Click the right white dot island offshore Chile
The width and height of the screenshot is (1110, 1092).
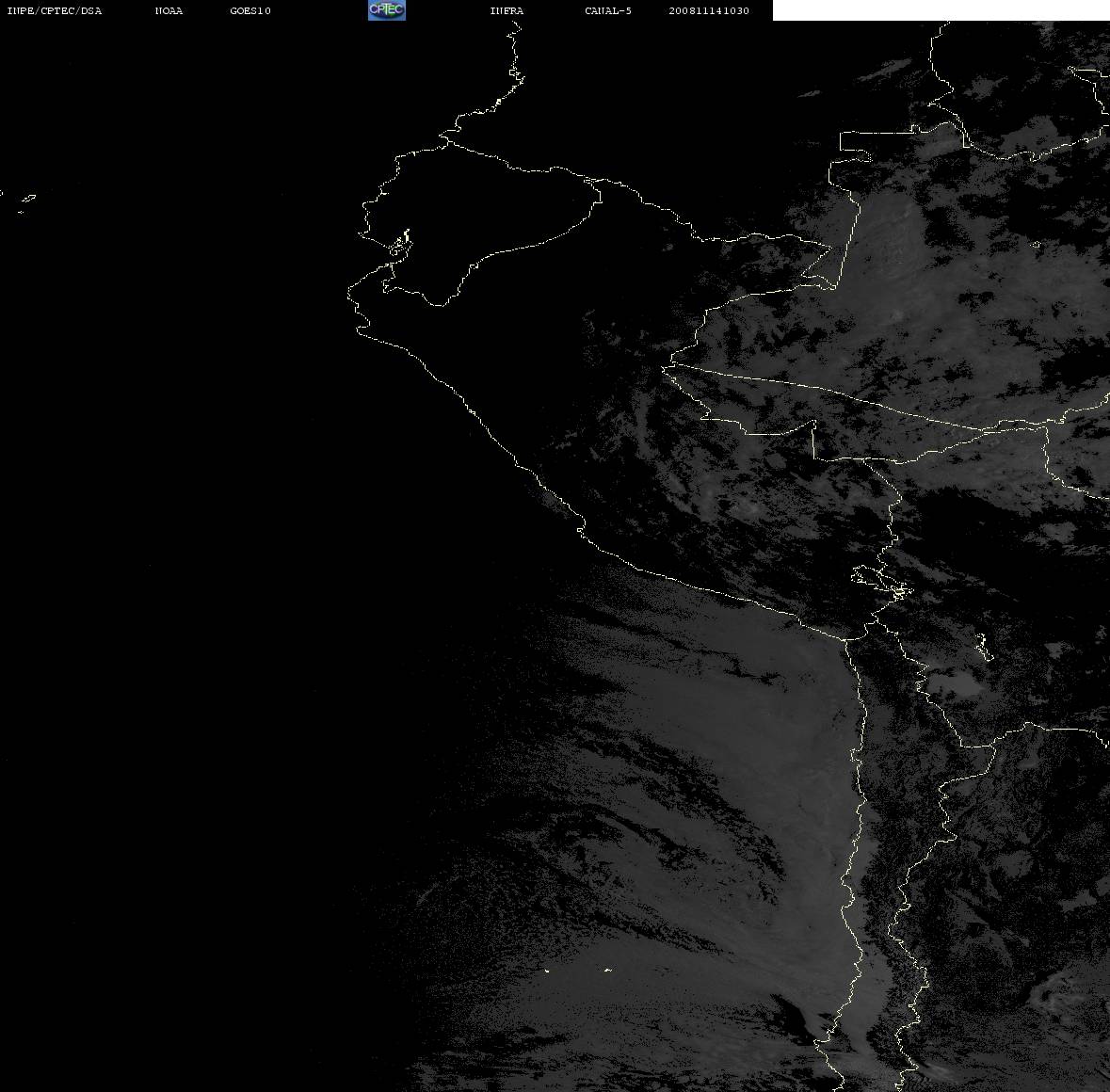(608, 970)
